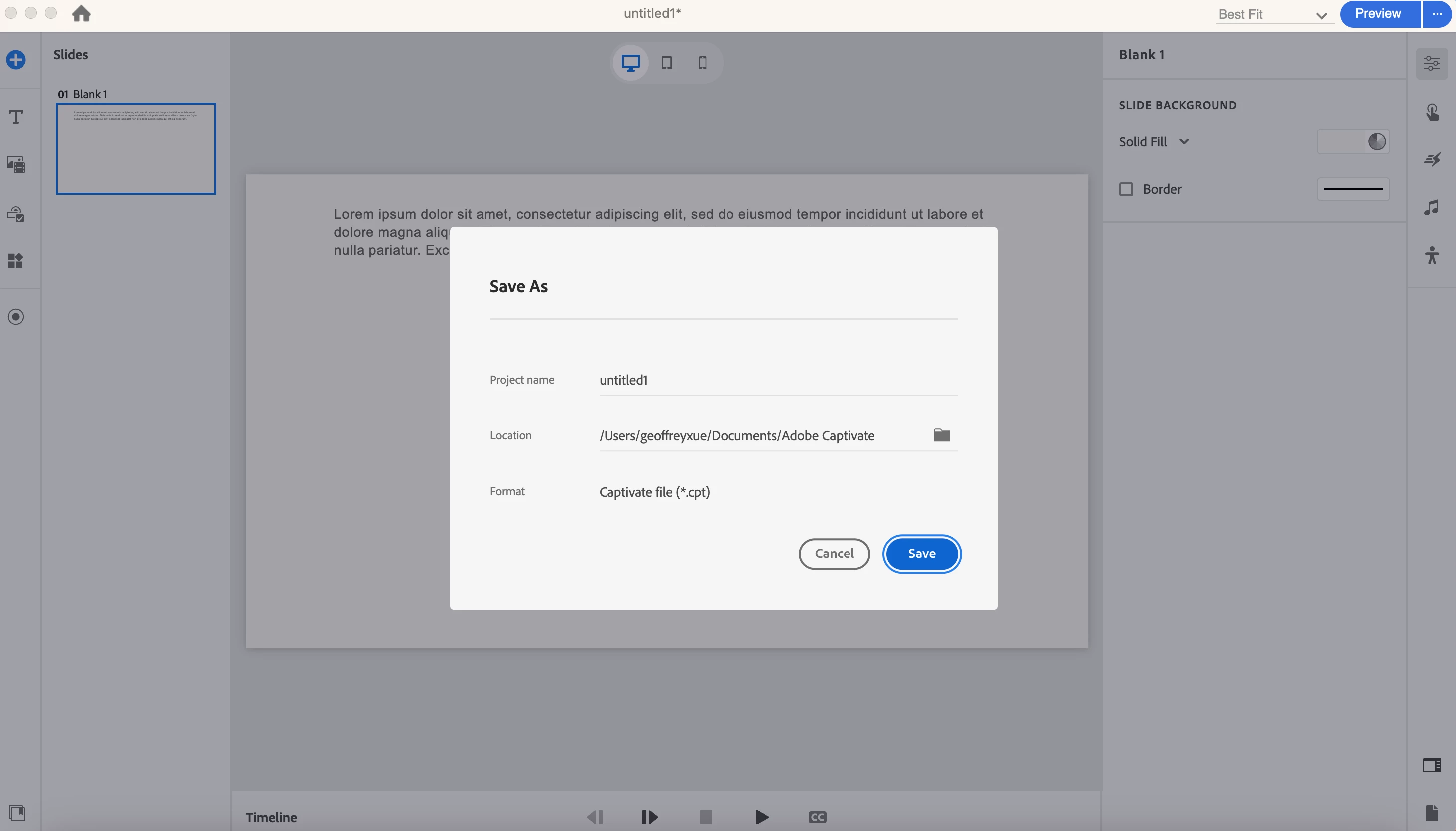Open the more options menu beside Preview

click(x=1437, y=13)
